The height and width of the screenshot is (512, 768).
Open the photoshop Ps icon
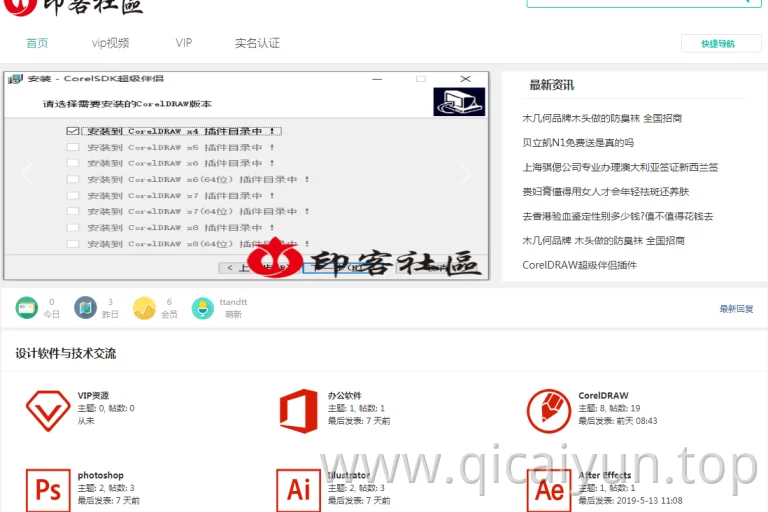tap(48, 490)
